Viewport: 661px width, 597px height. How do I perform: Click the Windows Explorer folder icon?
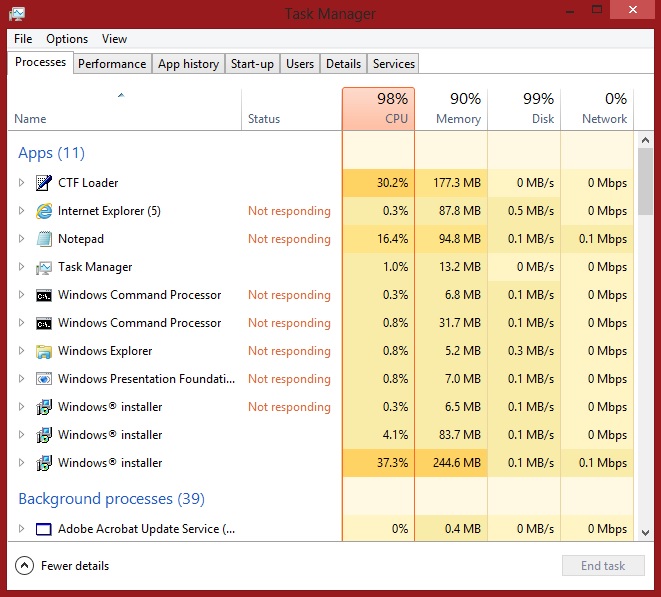(44, 351)
